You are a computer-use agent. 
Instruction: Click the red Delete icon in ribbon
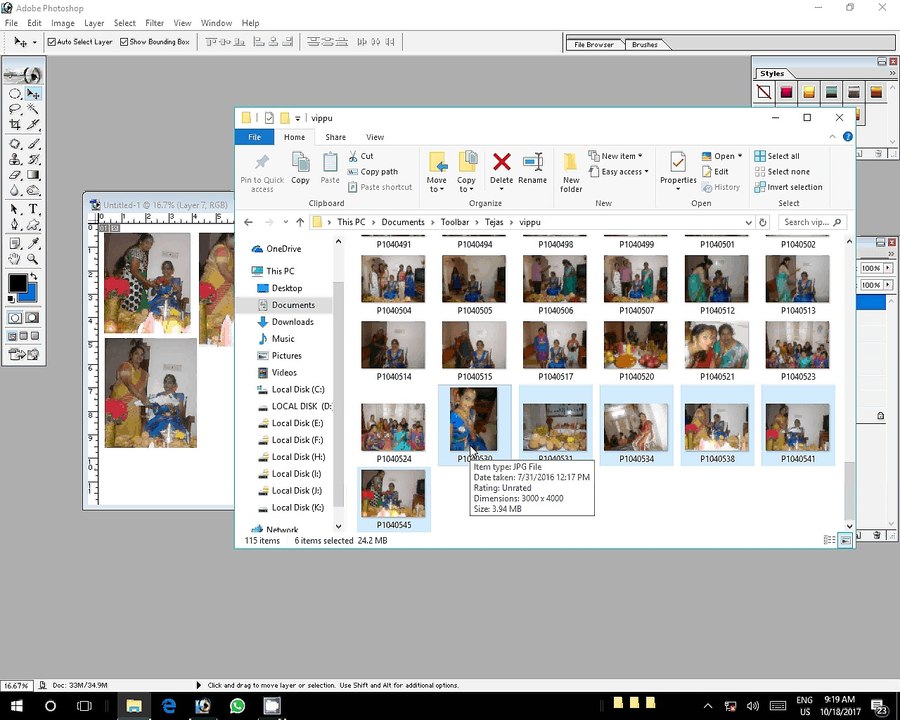tap(502, 162)
